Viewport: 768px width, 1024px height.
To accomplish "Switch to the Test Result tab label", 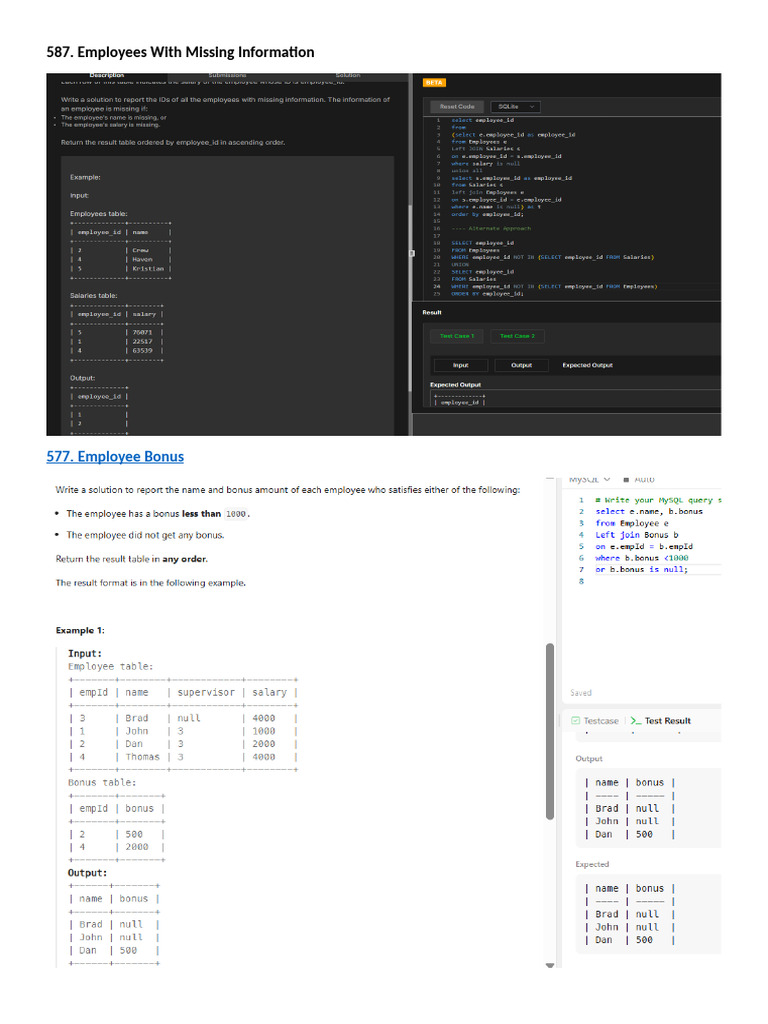I will pos(667,721).
